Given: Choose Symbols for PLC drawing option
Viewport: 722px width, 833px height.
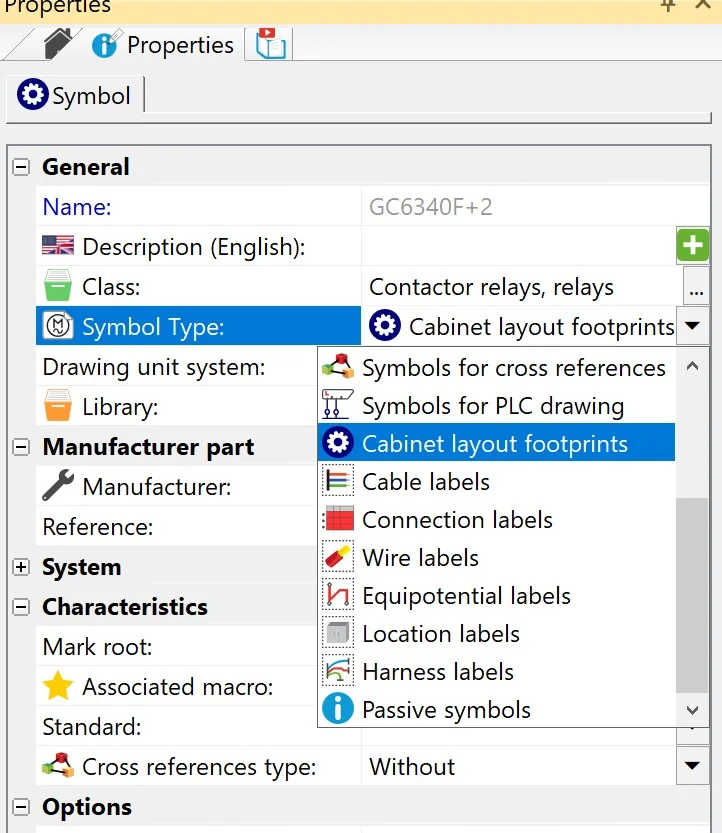Looking at the screenshot, I should coord(492,406).
